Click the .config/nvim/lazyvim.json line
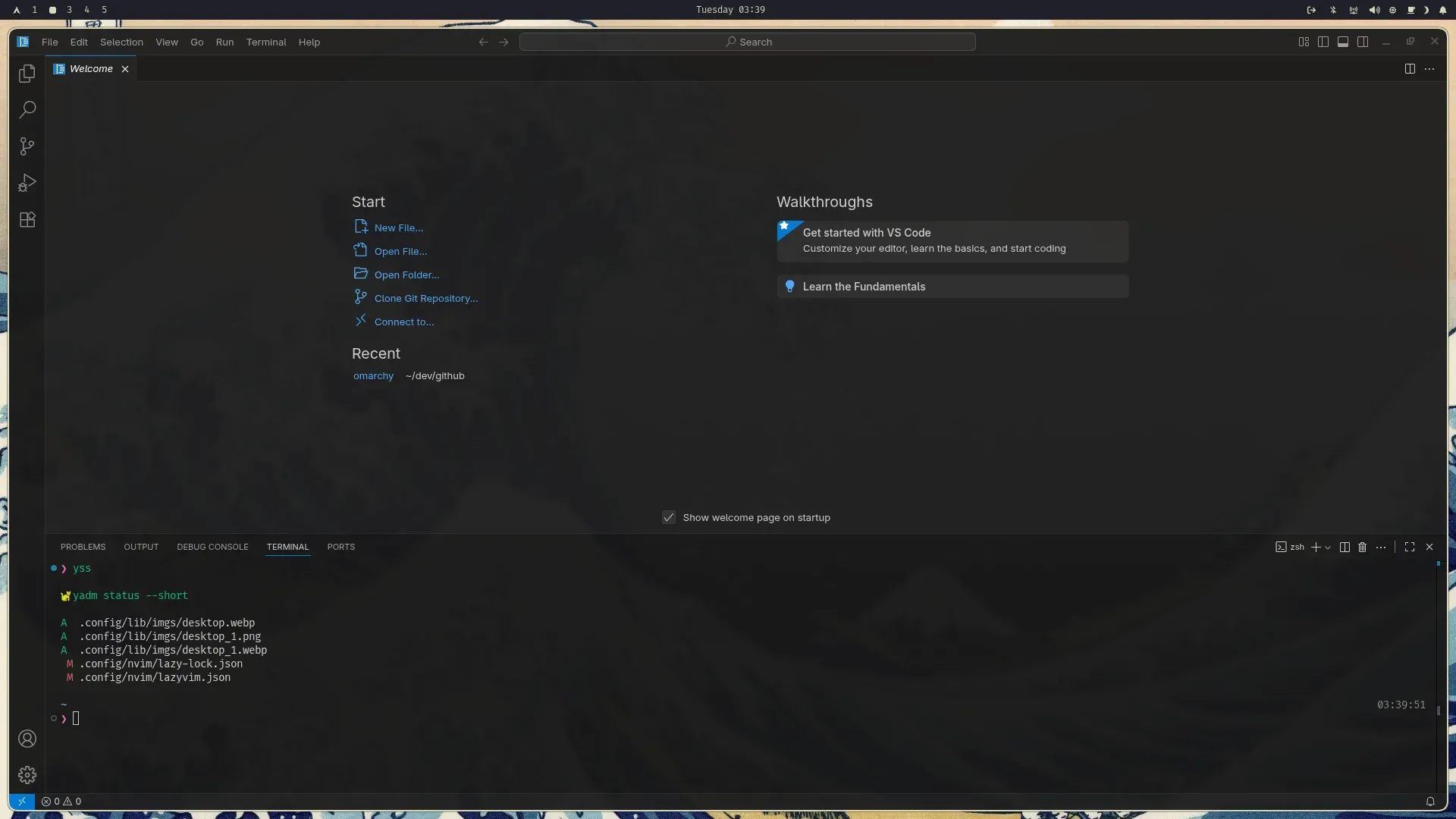 pyautogui.click(x=155, y=678)
